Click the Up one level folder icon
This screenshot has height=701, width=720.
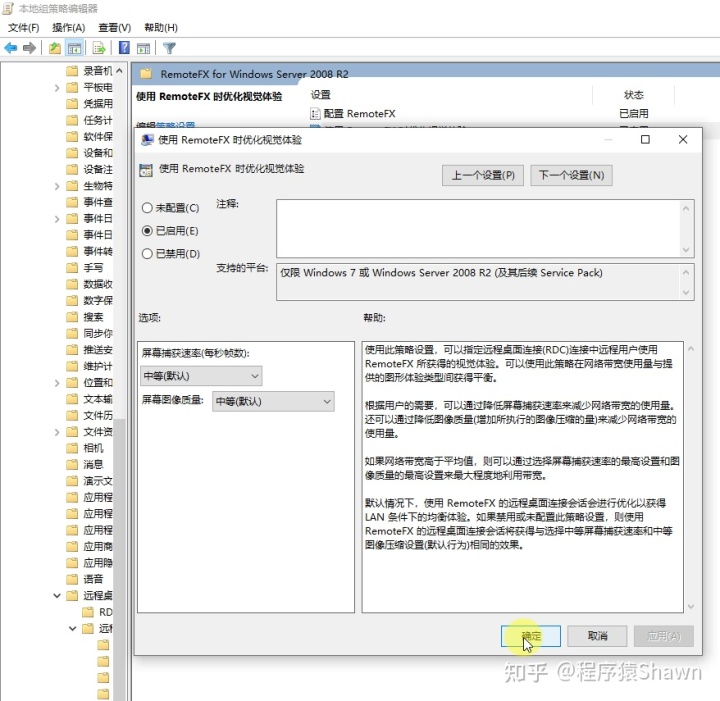pos(55,48)
